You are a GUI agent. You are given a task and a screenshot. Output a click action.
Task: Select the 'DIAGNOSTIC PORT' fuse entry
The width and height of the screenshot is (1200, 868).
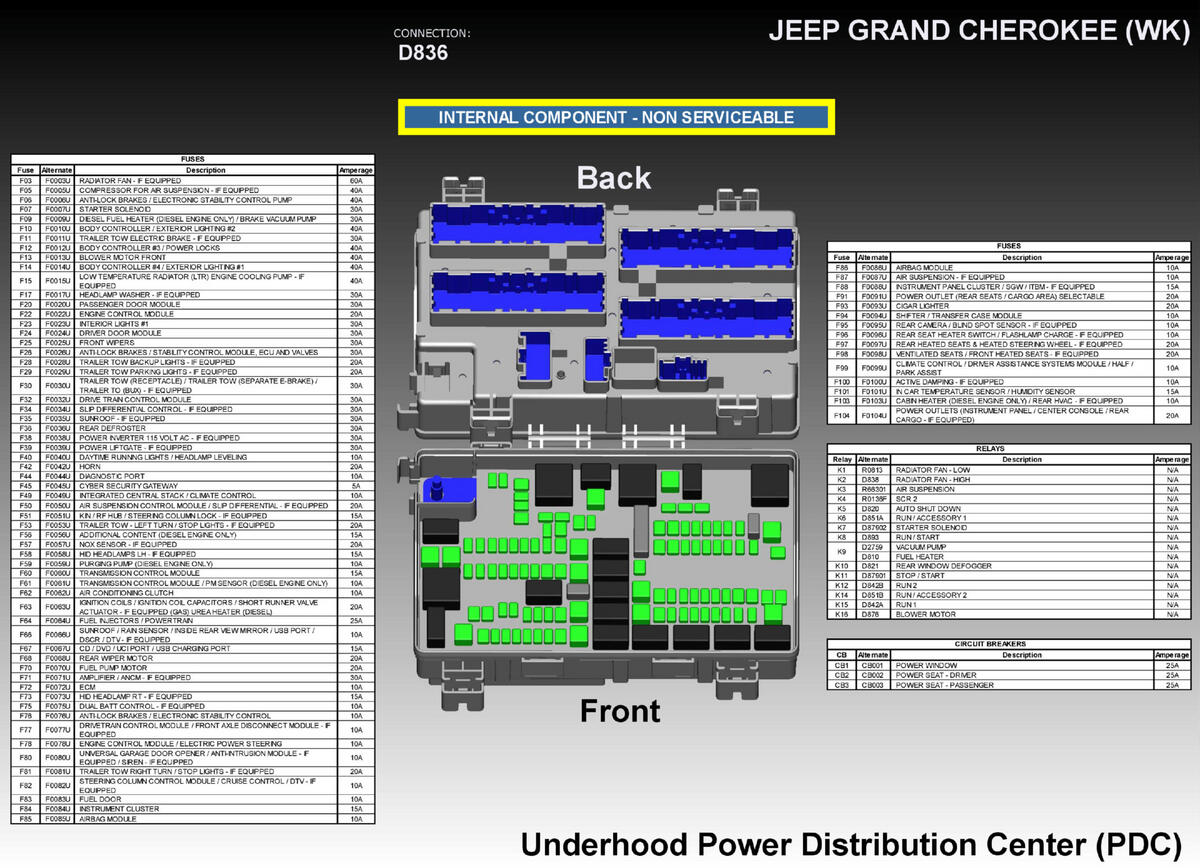193,476
